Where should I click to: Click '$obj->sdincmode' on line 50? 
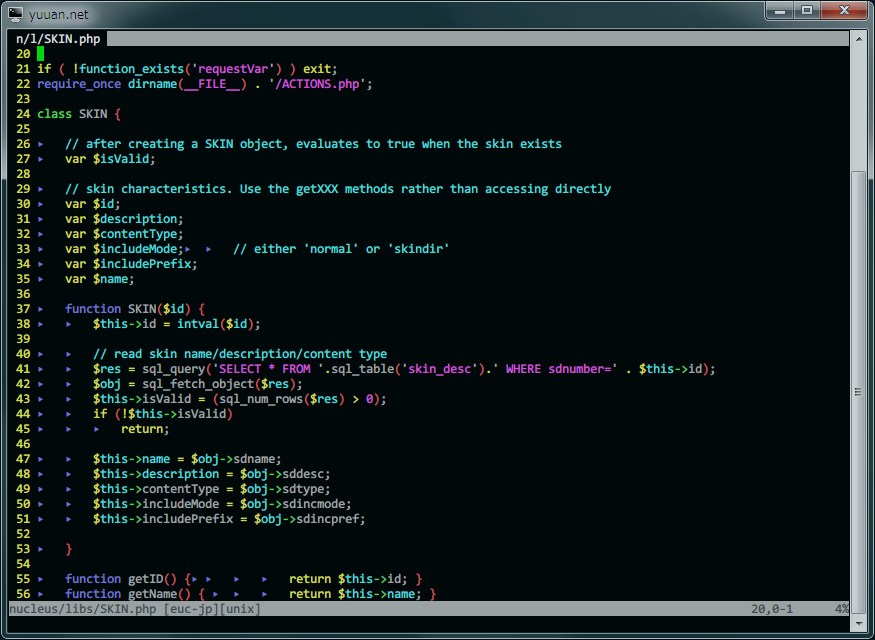(x=293, y=505)
